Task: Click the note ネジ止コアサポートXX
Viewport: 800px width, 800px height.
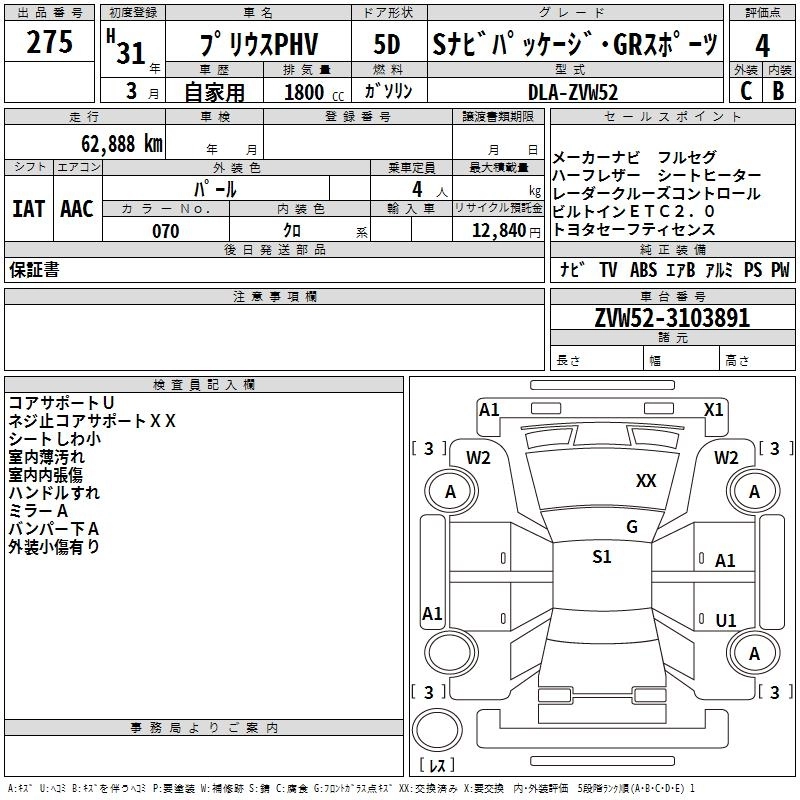Action: coord(92,421)
